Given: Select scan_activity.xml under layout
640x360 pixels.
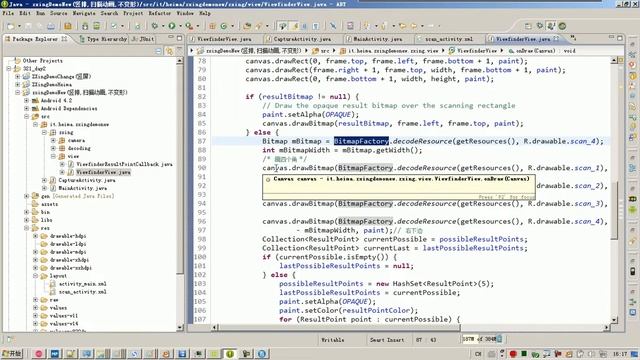Looking at the screenshot, I should [82, 292].
